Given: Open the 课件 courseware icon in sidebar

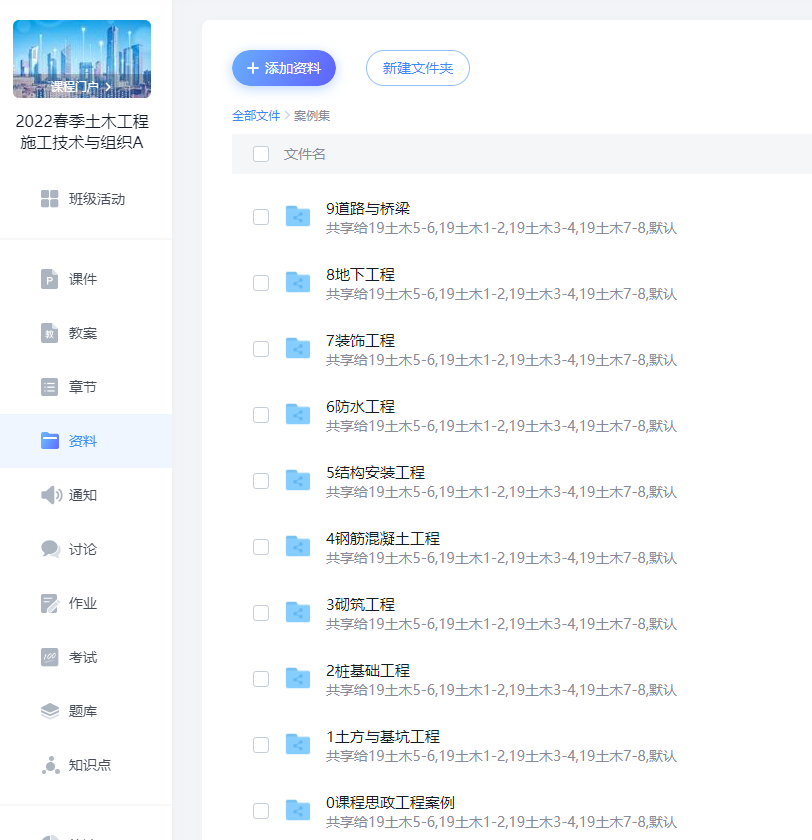Looking at the screenshot, I should [x=50, y=279].
